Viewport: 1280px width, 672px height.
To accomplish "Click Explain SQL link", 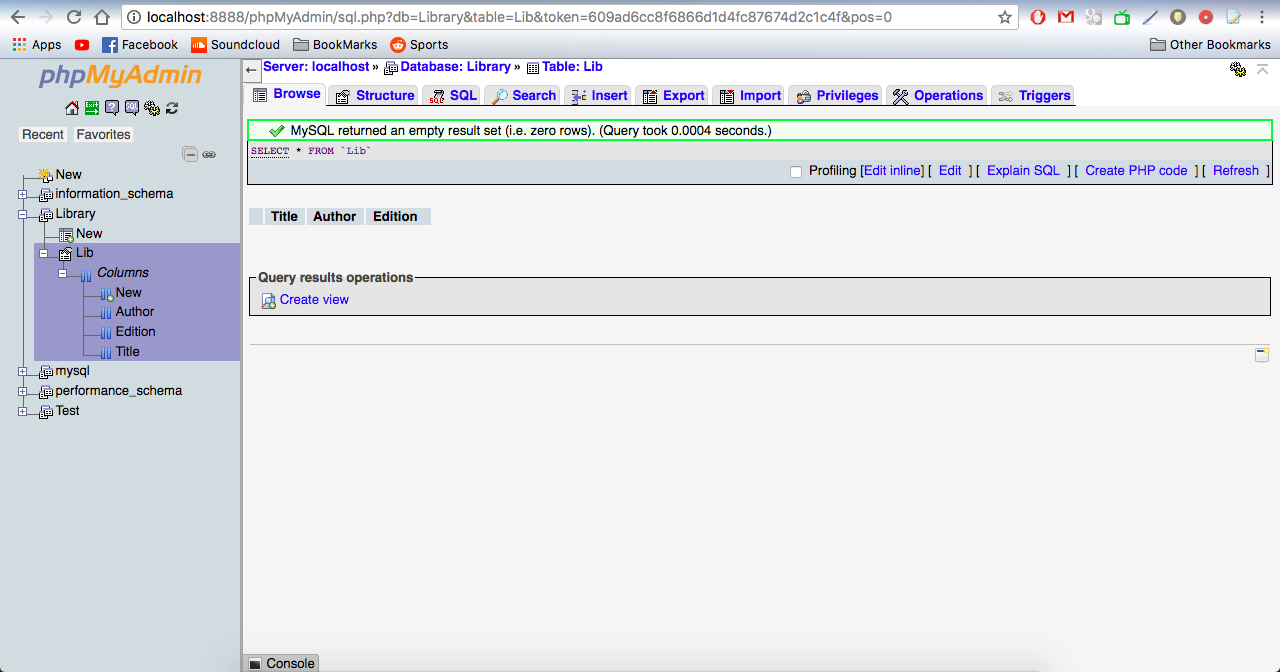I will [1023, 171].
